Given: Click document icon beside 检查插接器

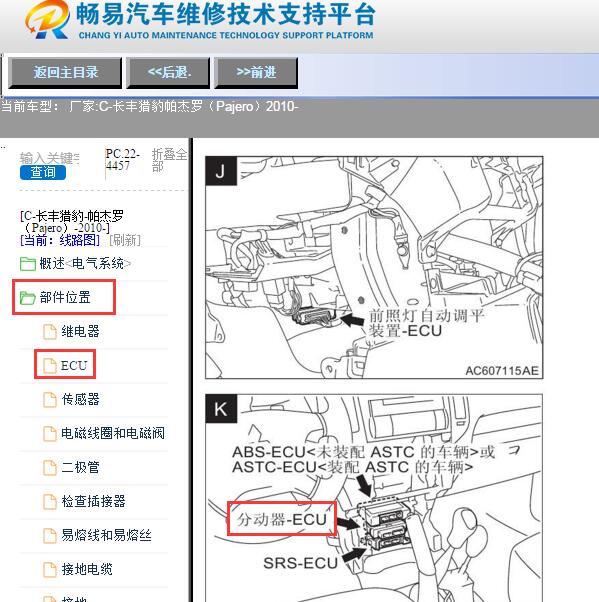Looking at the screenshot, I should pyautogui.click(x=50, y=502).
